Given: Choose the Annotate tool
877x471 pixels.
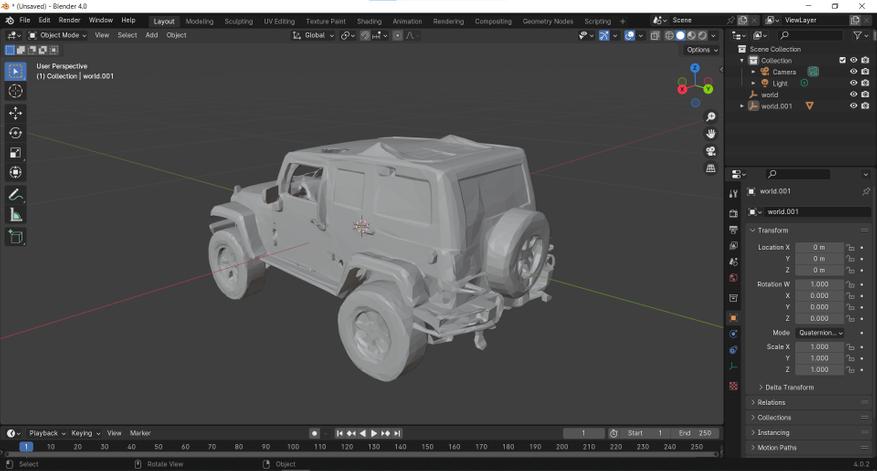Looking at the screenshot, I should click(15, 195).
